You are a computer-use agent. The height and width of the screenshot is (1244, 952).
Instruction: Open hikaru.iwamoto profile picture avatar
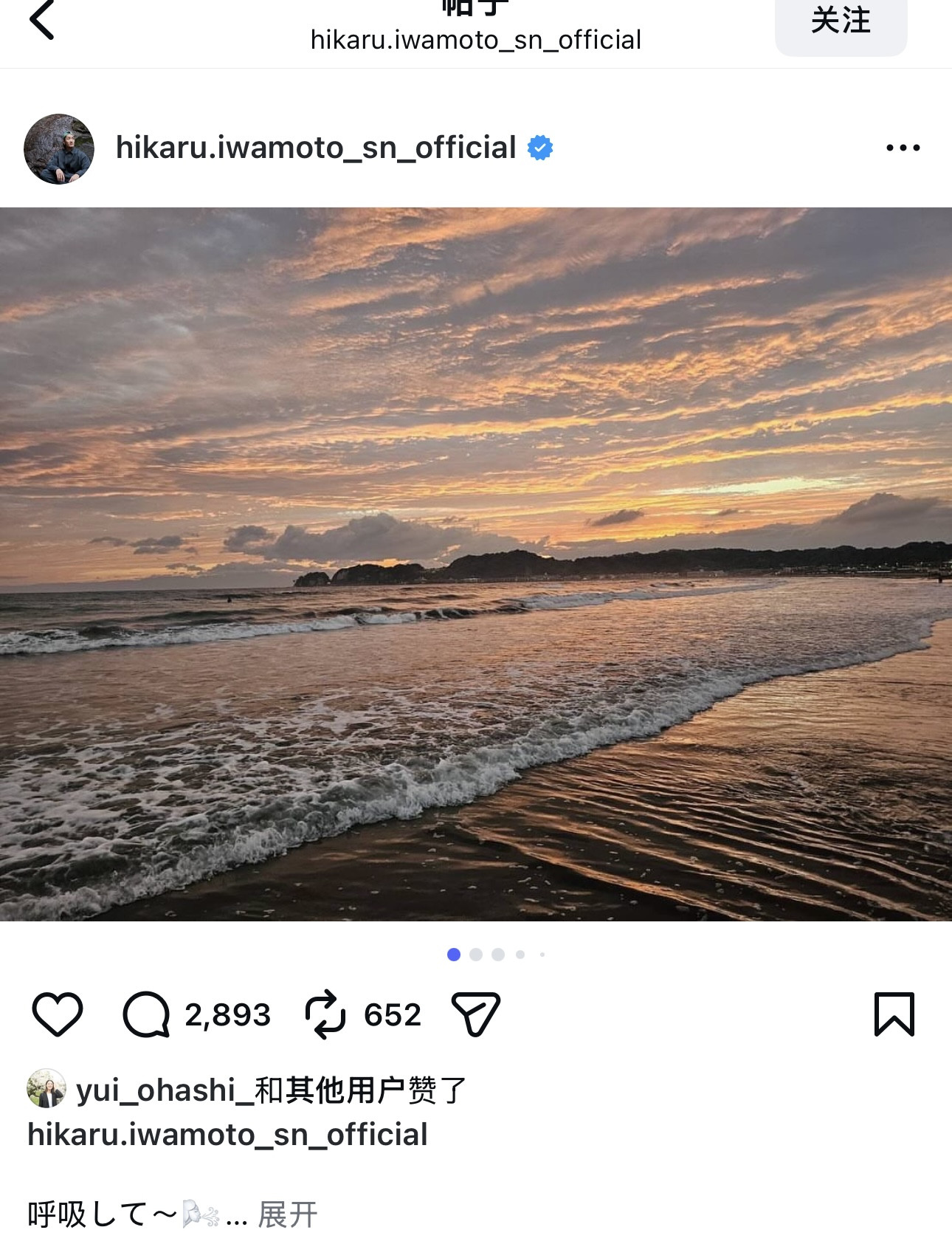tap(59, 148)
